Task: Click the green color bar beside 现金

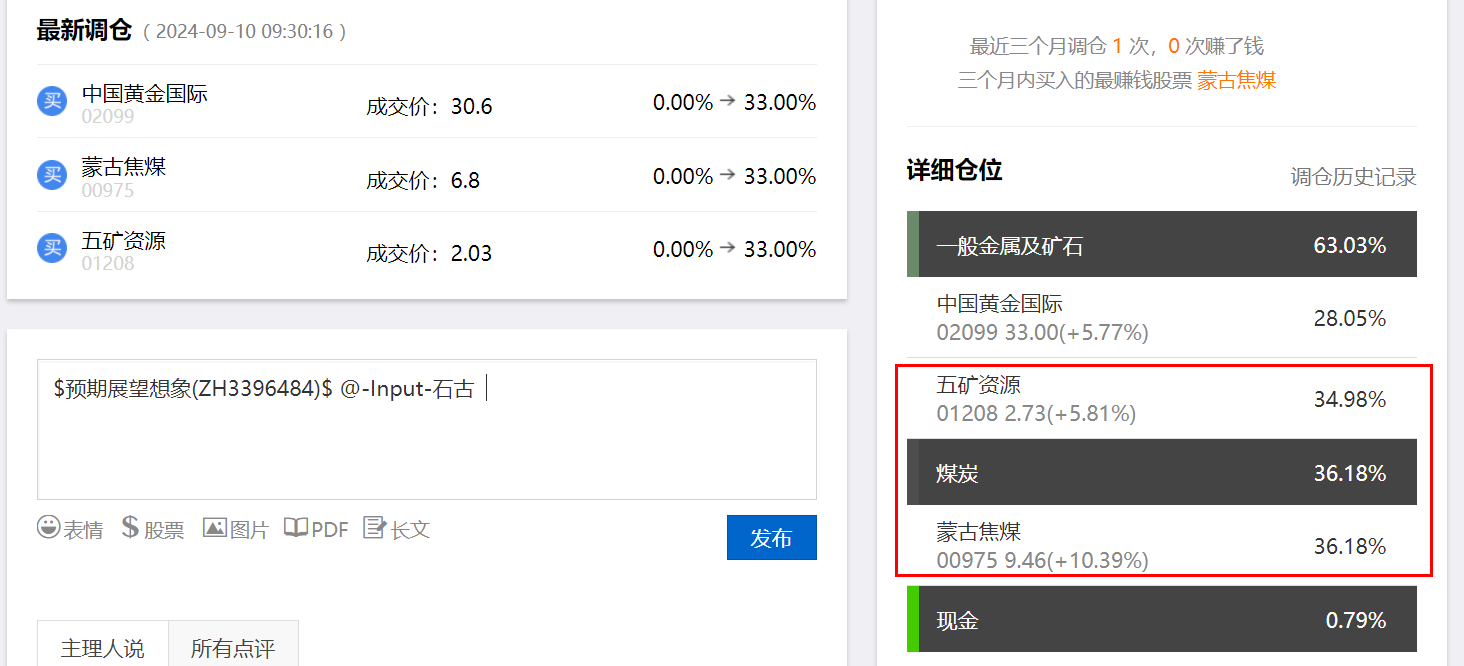Action: tap(912, 620)
